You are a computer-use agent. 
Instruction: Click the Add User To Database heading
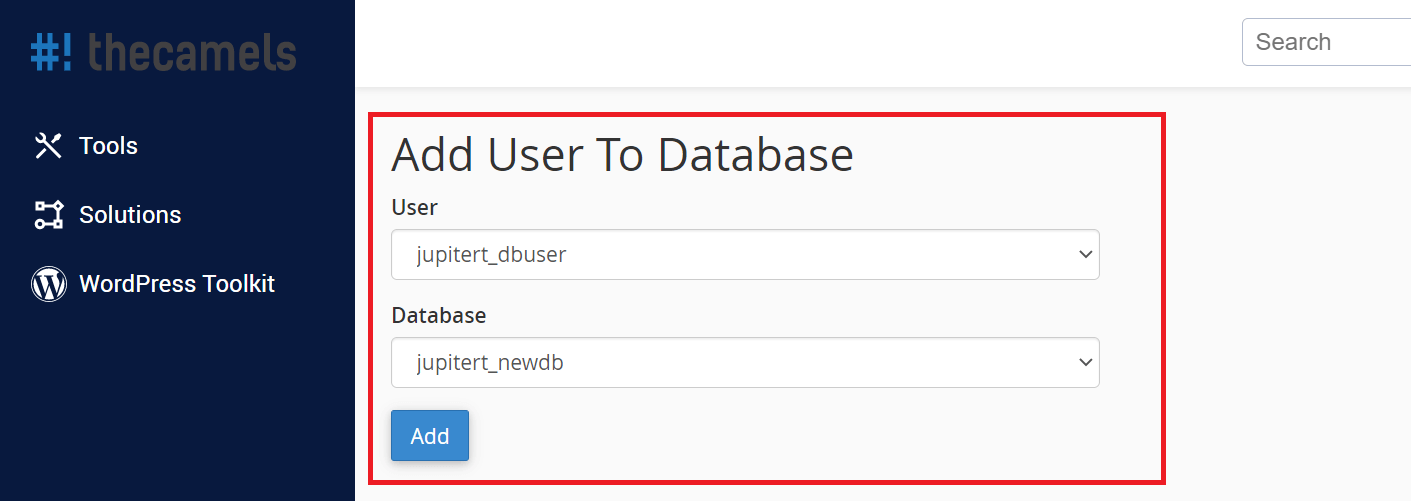point(622,155)
